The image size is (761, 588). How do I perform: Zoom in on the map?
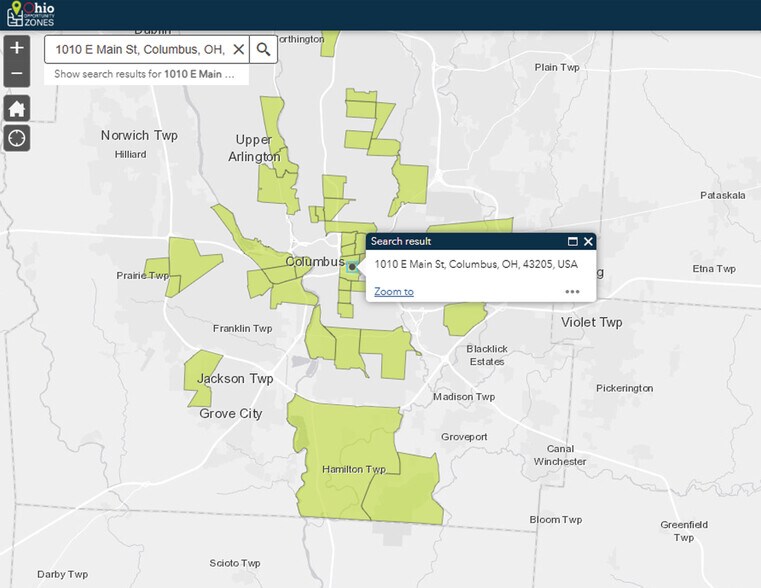16,47
